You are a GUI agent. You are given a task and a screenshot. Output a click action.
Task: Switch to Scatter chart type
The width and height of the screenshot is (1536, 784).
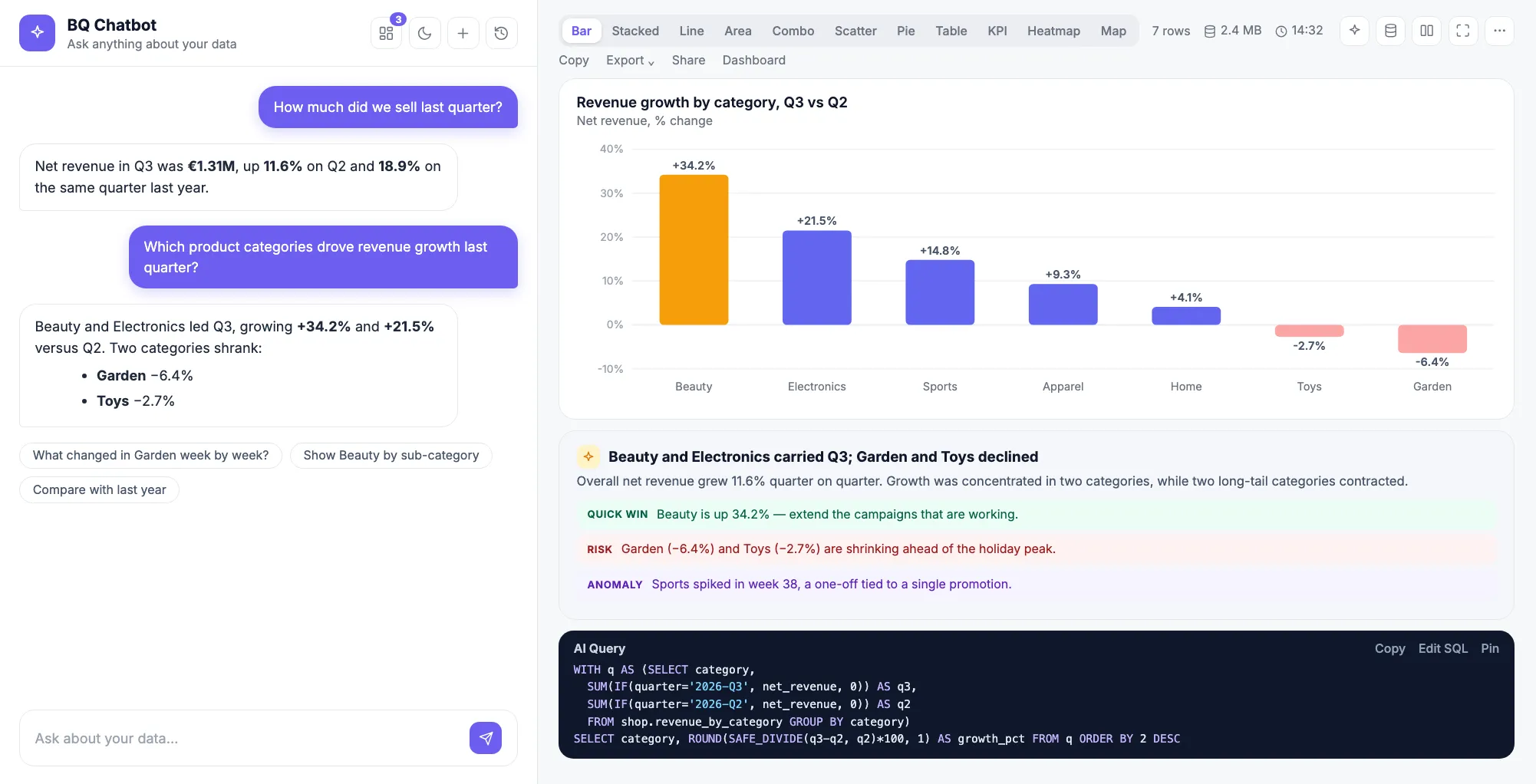(x=855, y=31)
